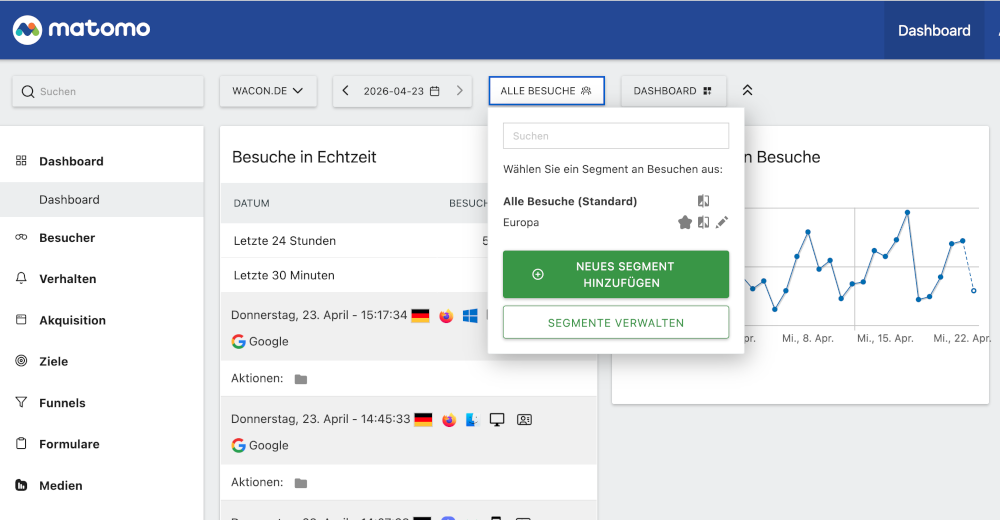1000x520 pixels.
Task: Open actions folder for 15:17:34 visit
Action: tap(301, 379)
